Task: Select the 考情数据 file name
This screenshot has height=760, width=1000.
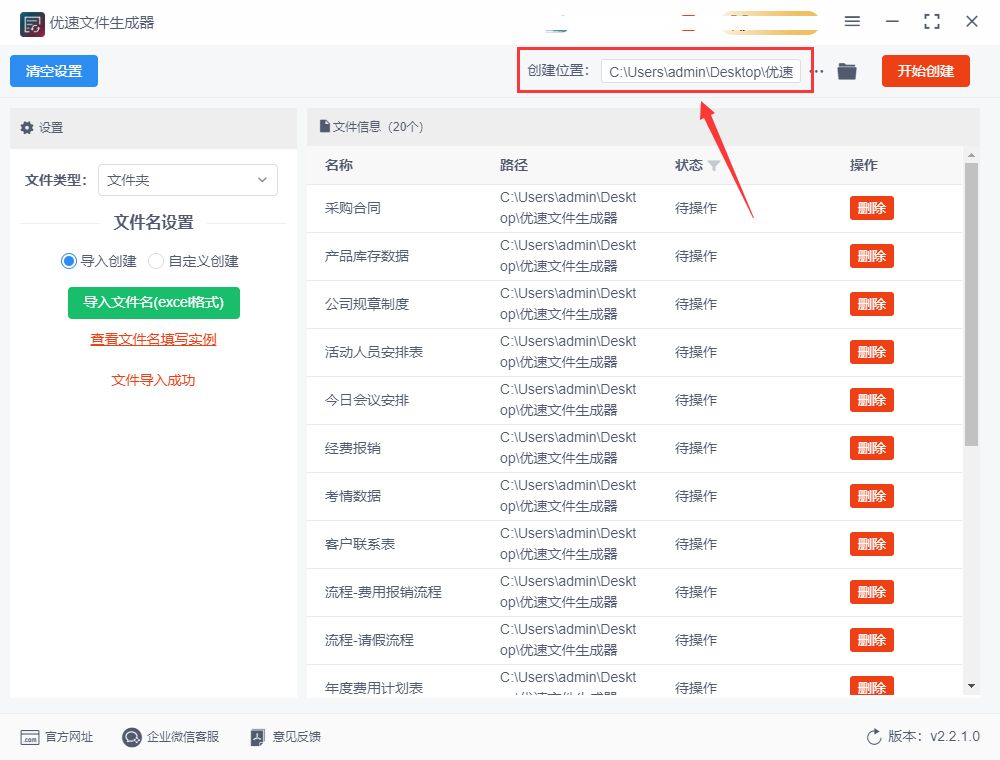Action: 353,496
